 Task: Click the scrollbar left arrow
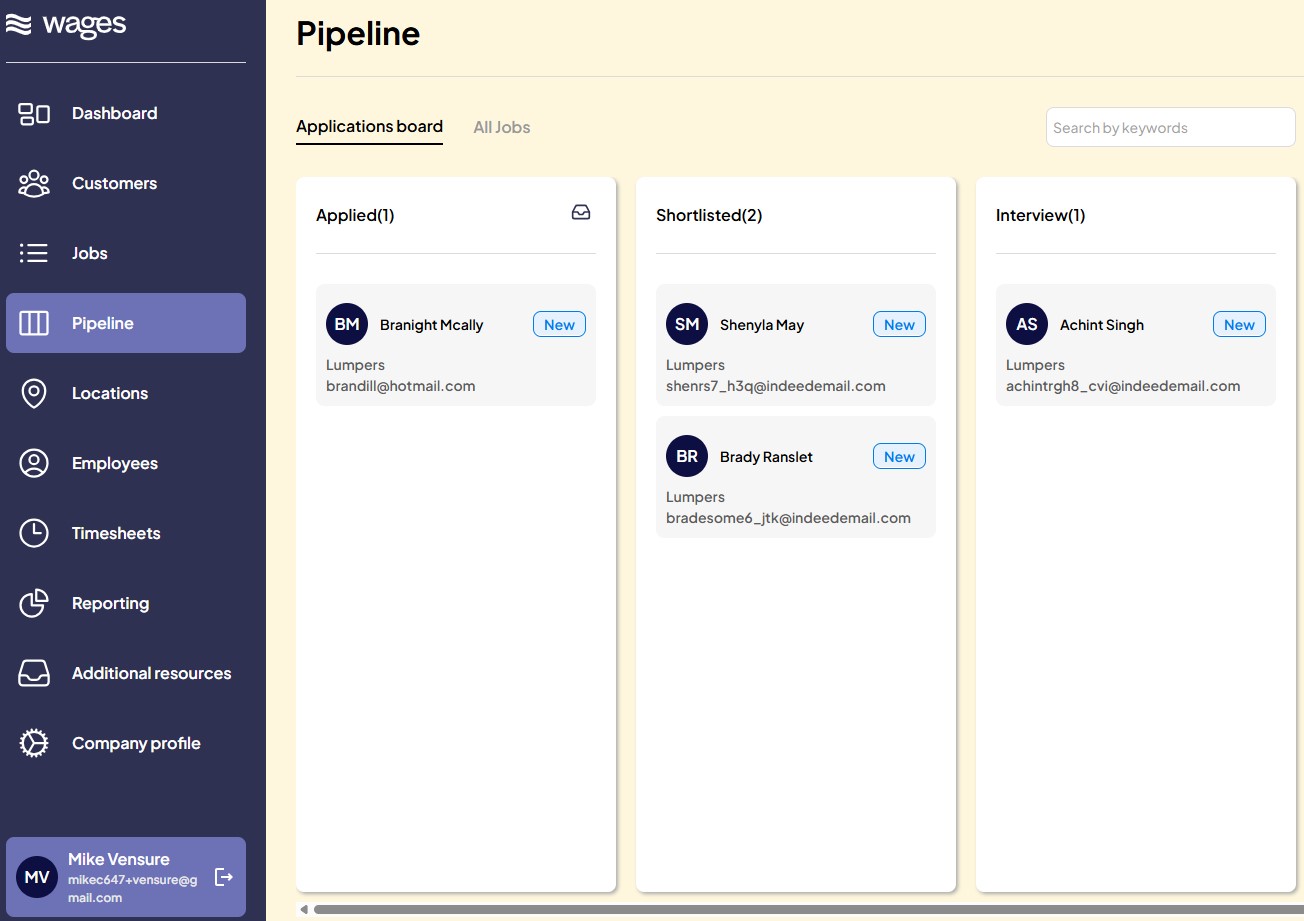[x=304, y=909]
